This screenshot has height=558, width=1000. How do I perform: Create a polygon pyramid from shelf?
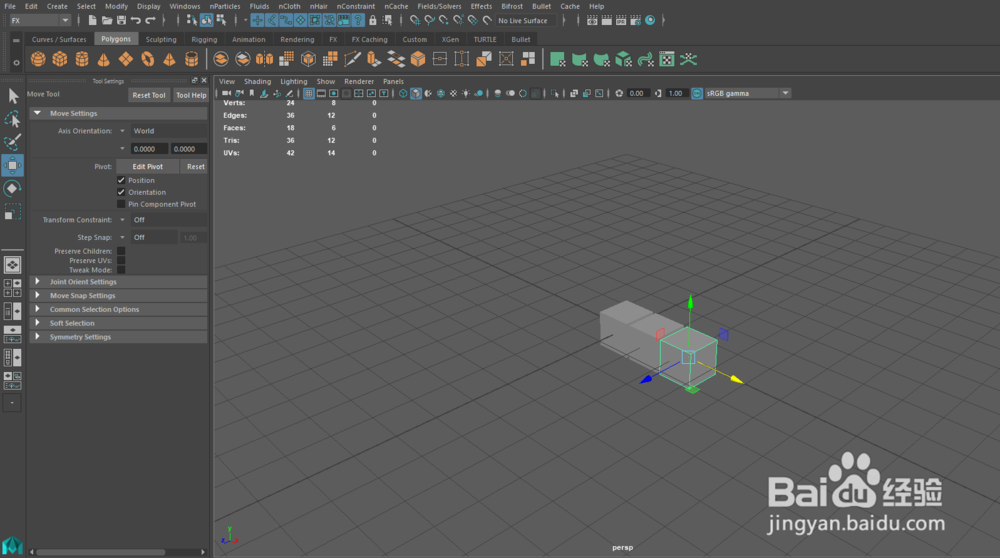tap(169, 59)
